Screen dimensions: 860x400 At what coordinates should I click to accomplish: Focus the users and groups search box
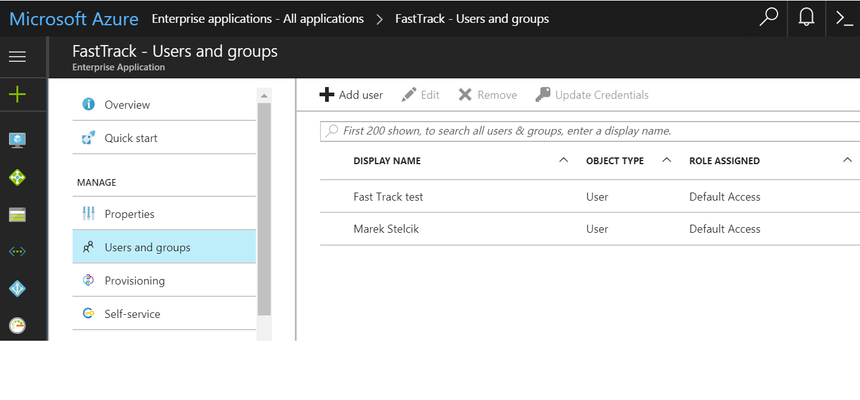[590, 131]
